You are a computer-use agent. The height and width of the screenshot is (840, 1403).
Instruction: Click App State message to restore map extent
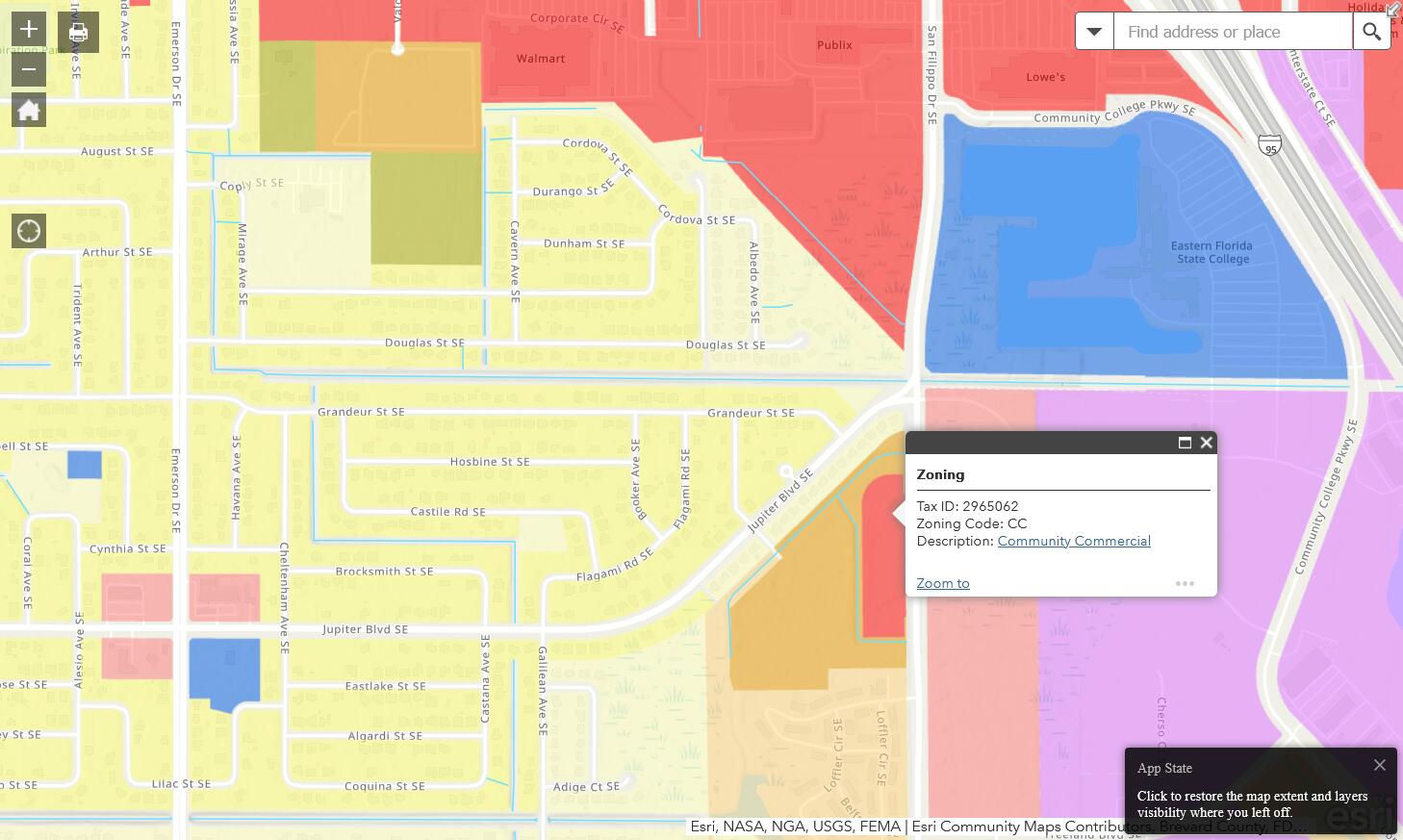coord(1251,803)
